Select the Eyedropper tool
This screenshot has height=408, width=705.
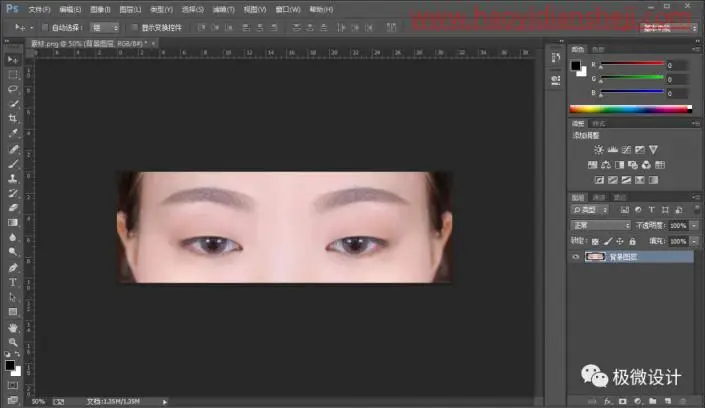click(13, 134)
